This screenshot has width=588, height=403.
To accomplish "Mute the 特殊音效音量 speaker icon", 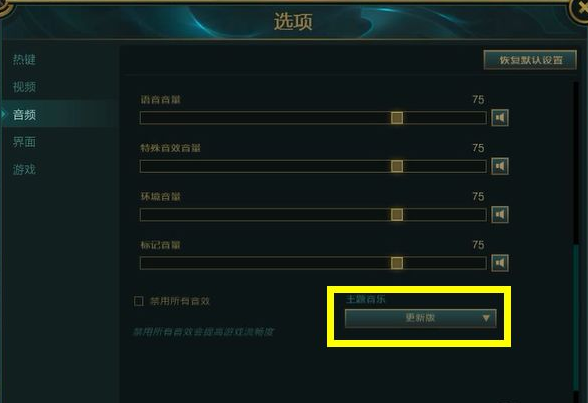I will 500,166.
